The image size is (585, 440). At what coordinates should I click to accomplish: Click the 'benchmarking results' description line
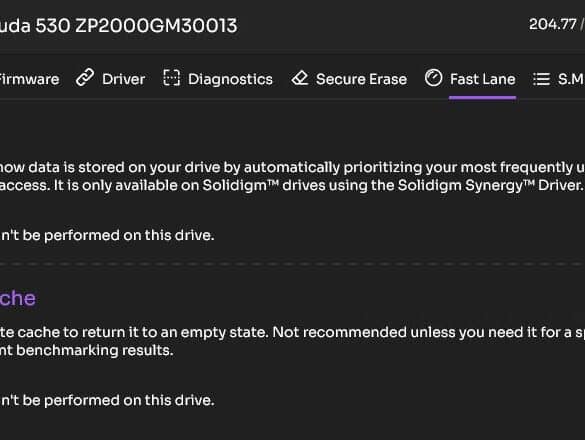[87, 350]
